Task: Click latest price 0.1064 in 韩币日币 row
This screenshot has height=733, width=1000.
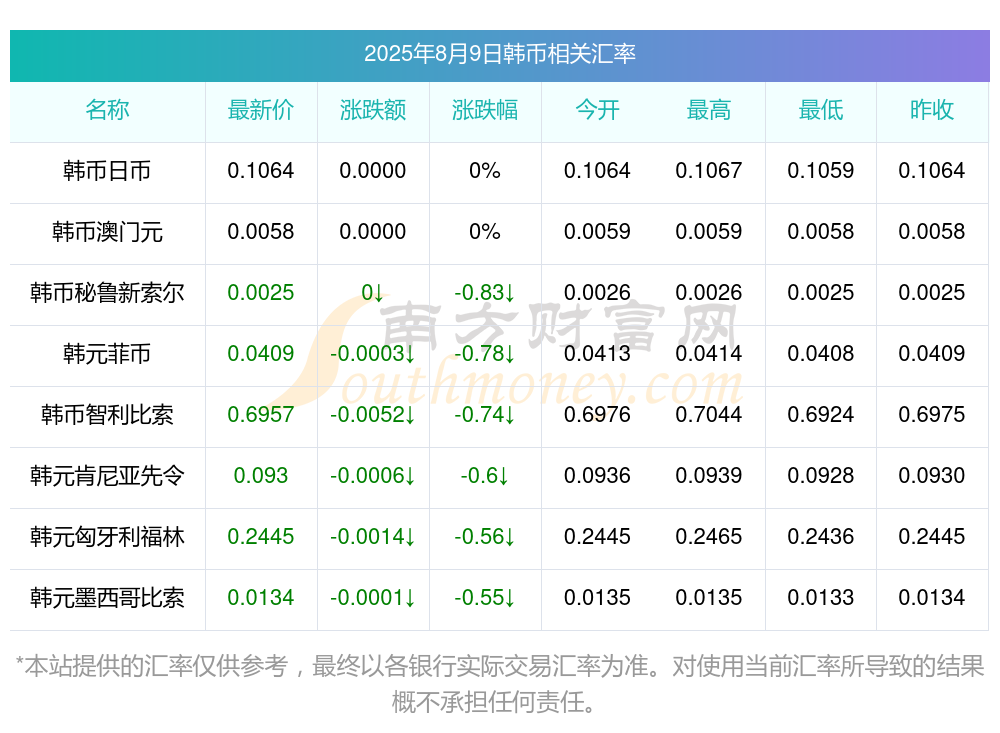Action: pyautogui.click(x=261, y=171)
